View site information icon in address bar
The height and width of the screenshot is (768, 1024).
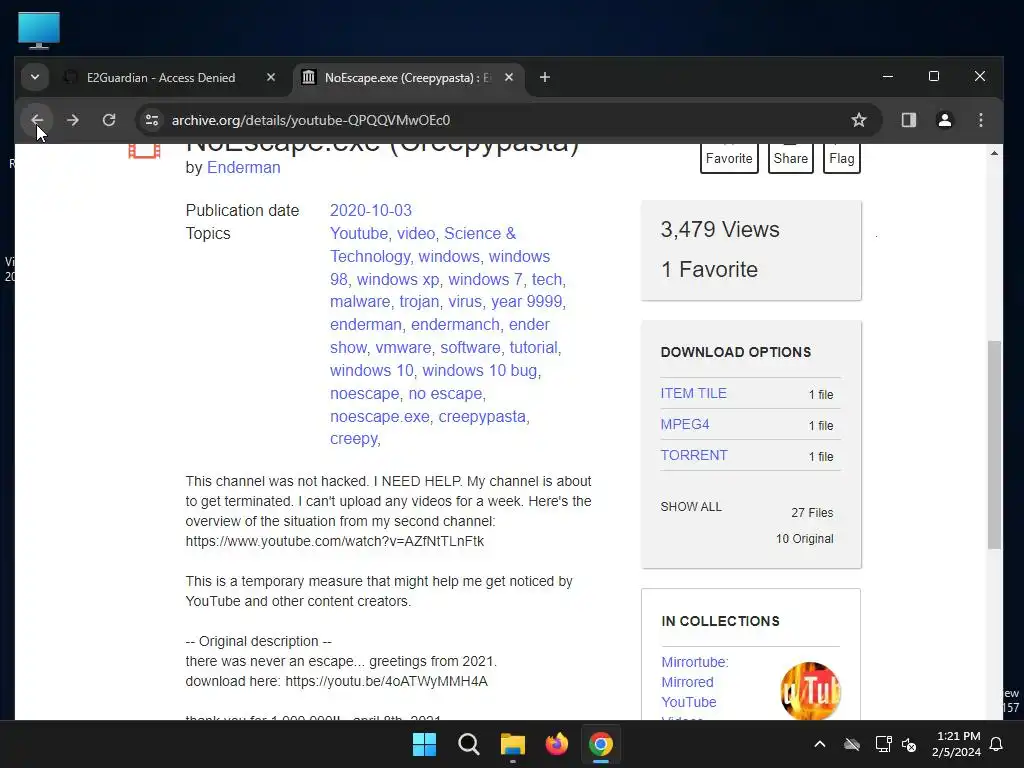[152, 120]
